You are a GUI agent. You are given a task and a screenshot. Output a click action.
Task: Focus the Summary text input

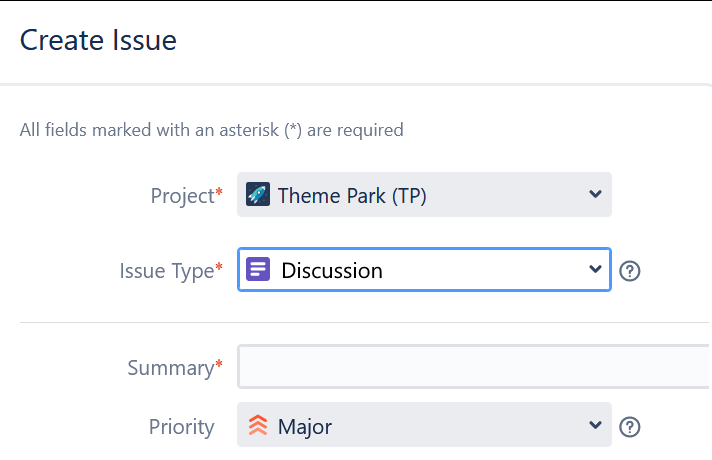[473, 366]
